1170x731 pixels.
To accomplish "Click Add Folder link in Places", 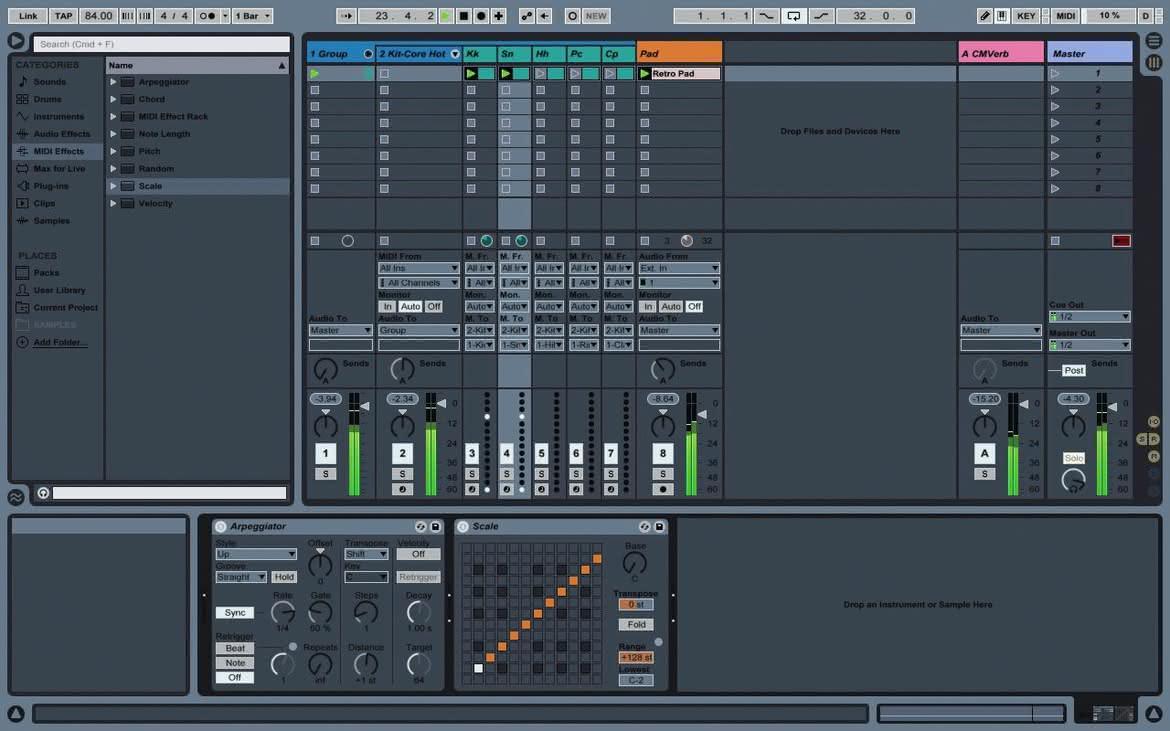I will pos(60,342).
